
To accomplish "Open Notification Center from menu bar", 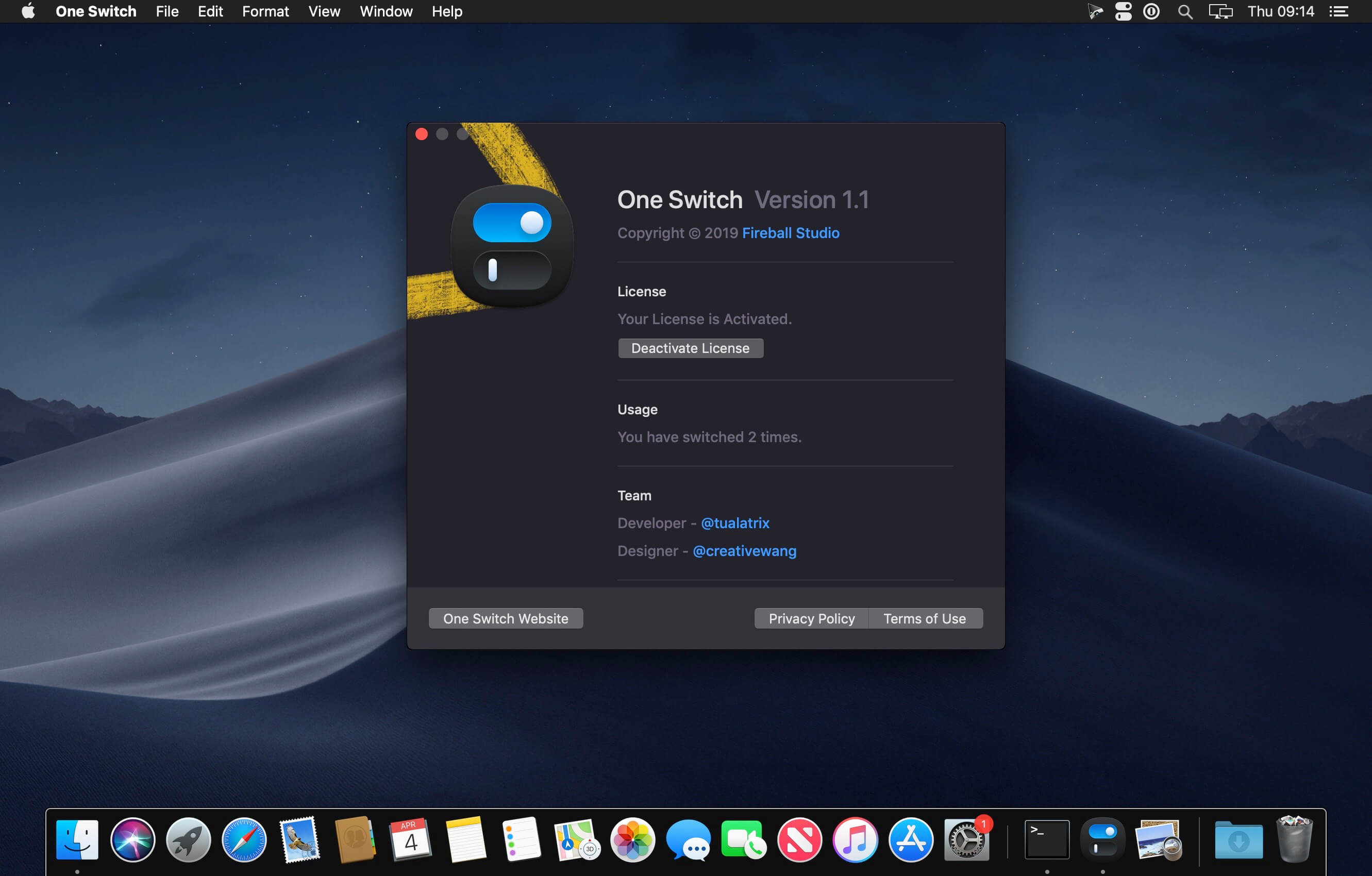I will [1338, 11].
